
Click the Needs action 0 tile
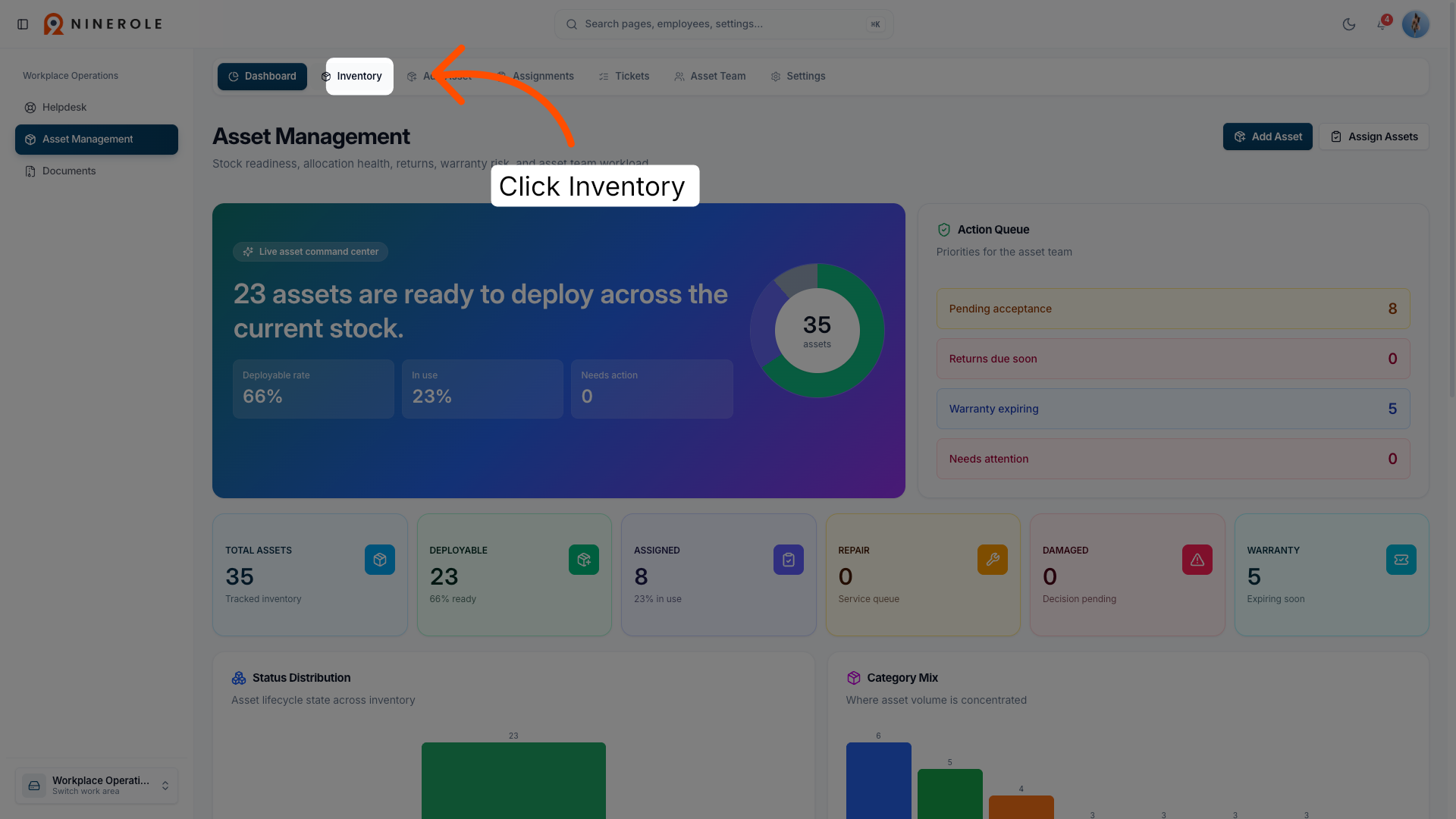652,389
